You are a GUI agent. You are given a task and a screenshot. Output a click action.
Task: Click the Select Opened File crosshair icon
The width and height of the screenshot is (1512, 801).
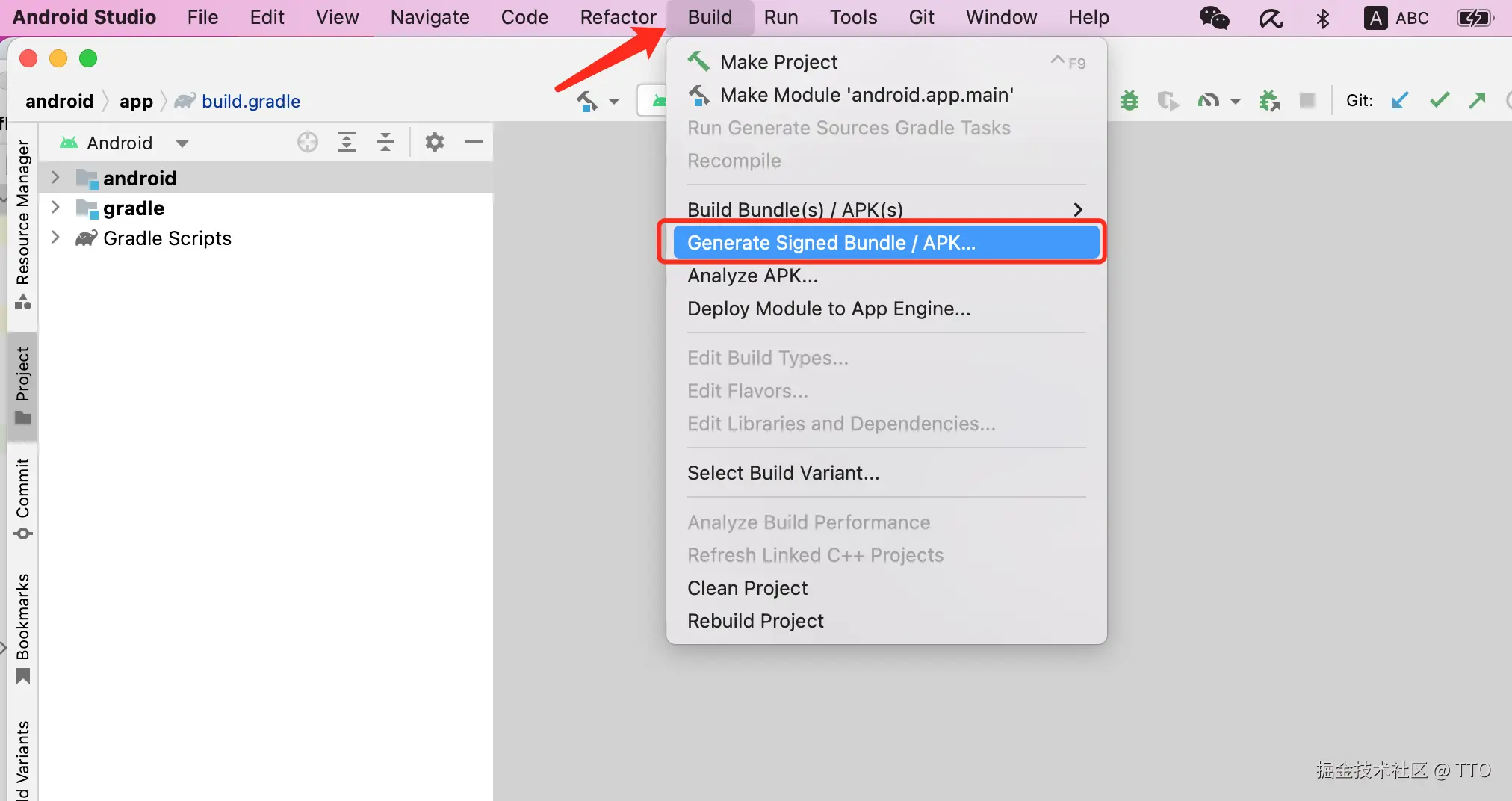click(x=308, y=142)
